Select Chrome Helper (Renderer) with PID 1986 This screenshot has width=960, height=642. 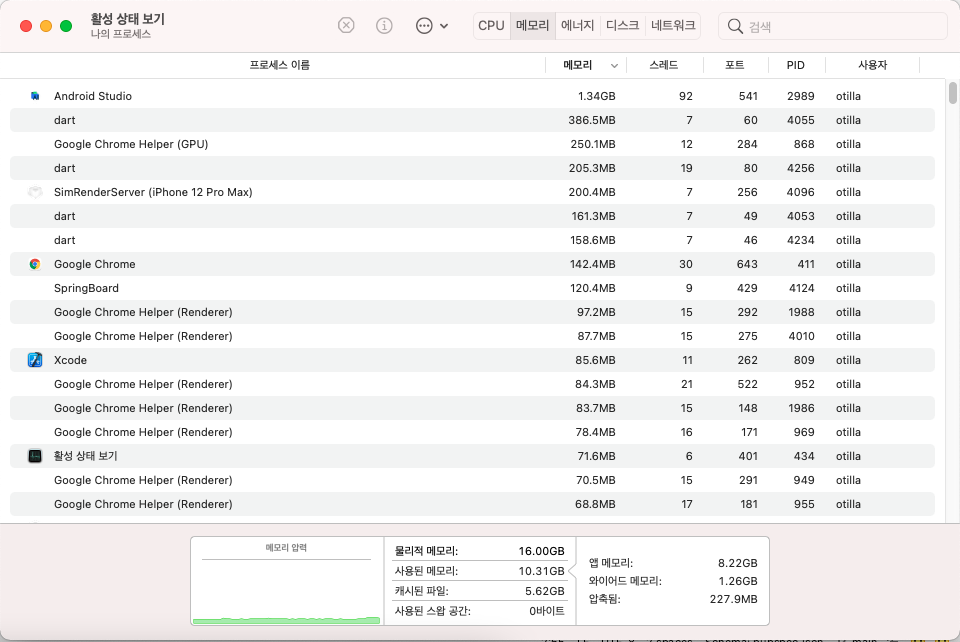coord(472,408)
